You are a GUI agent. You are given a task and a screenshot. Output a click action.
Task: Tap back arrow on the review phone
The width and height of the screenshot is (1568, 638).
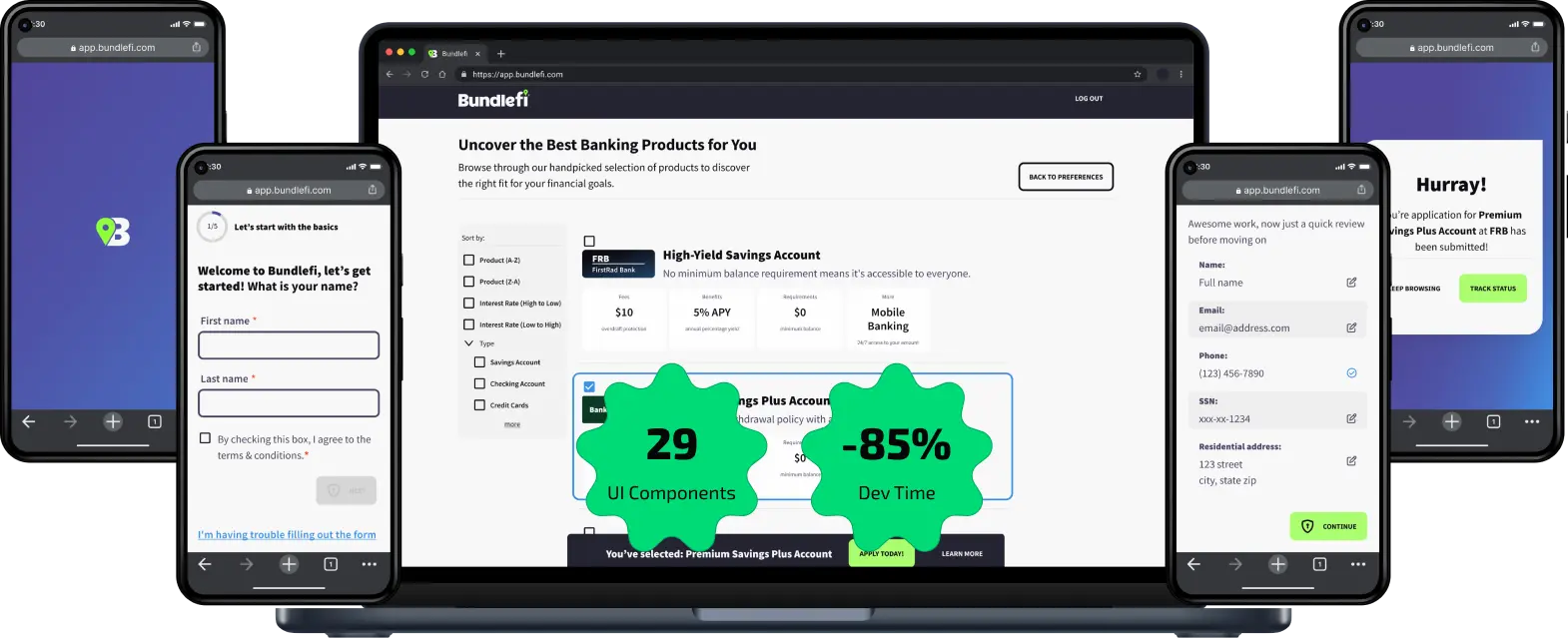tap(1193, 564)
